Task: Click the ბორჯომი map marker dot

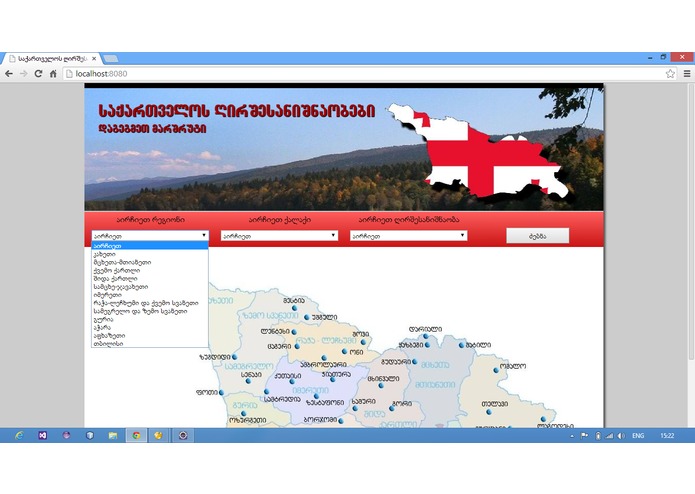Action: [x=340, y=421]
